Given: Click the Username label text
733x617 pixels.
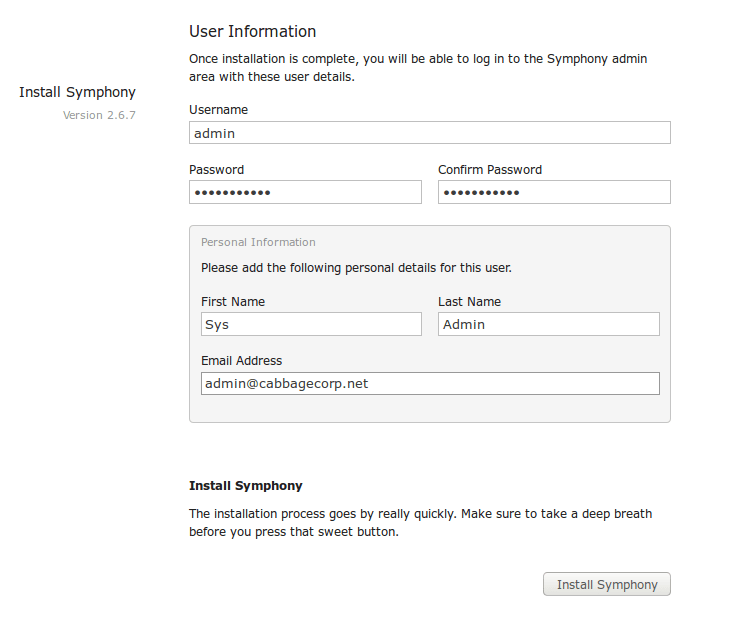Looking at the screenshot, I should pyautogui.click(x=218, y=110).
